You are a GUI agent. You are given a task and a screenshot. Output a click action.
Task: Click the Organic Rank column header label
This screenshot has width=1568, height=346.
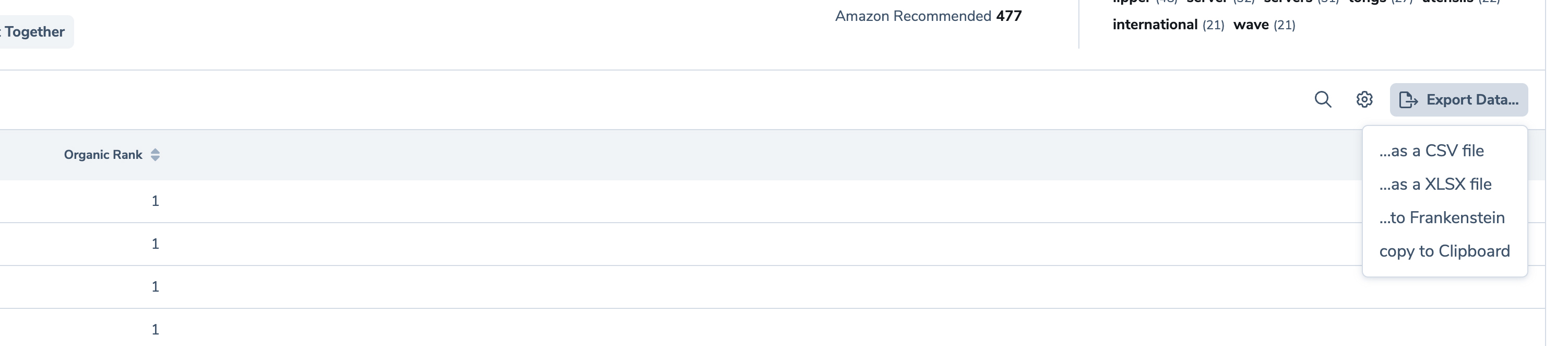pyautogui.click(x=103, y=155)
